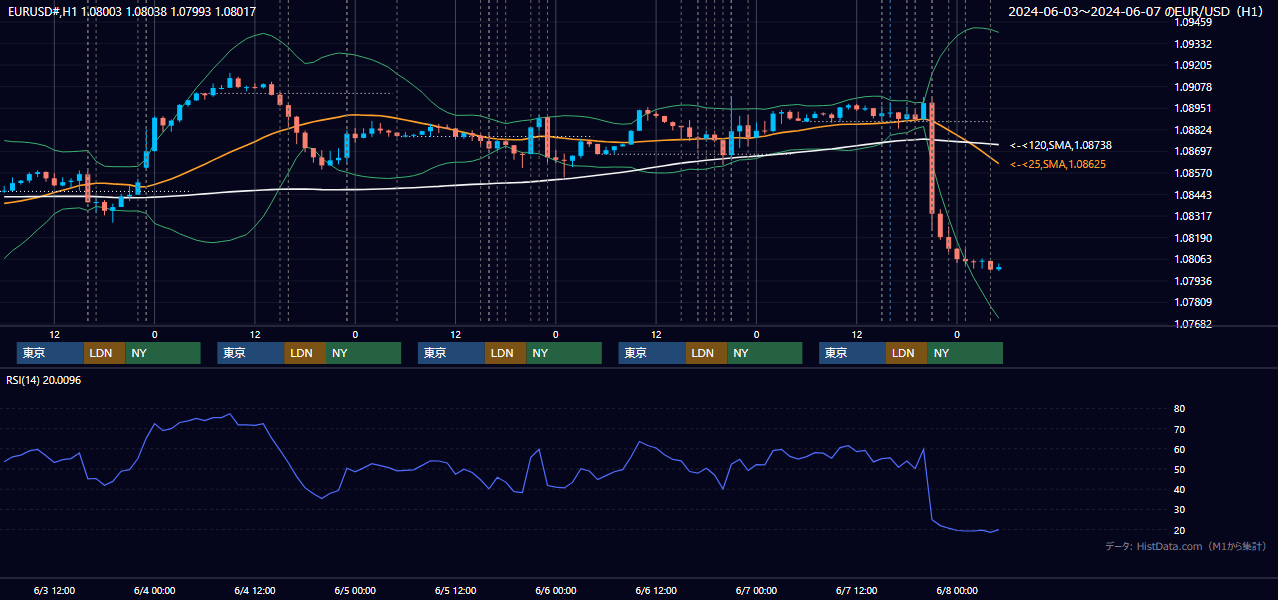Click price axis value 1.08190
The width and height of the screenshot is (1278, 600).
(x=1193, y=238)
